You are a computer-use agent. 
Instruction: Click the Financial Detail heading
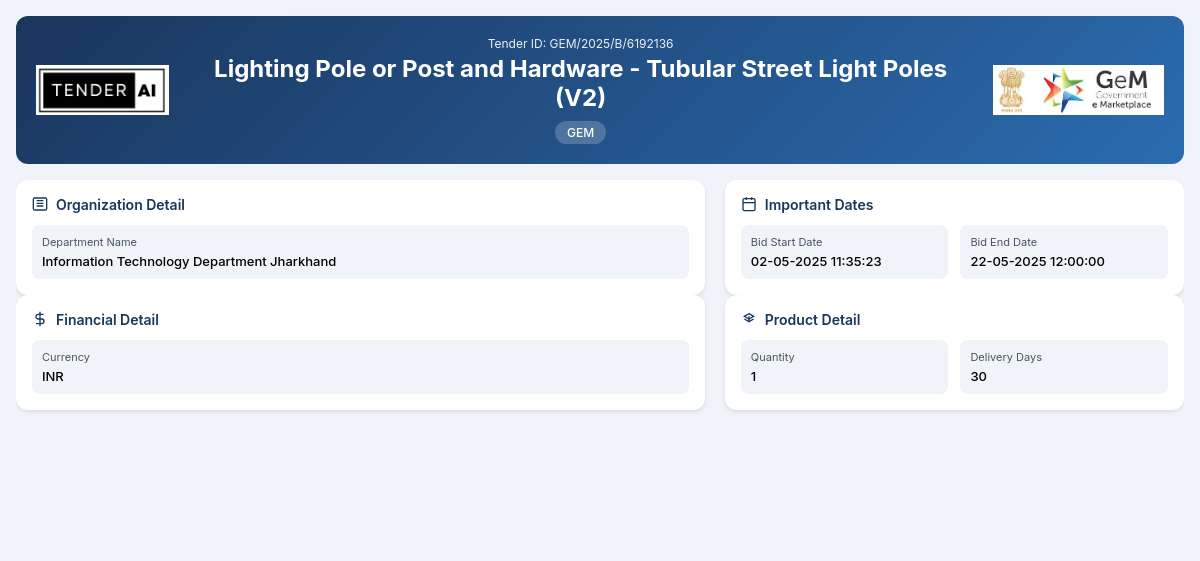click(107, 319)
